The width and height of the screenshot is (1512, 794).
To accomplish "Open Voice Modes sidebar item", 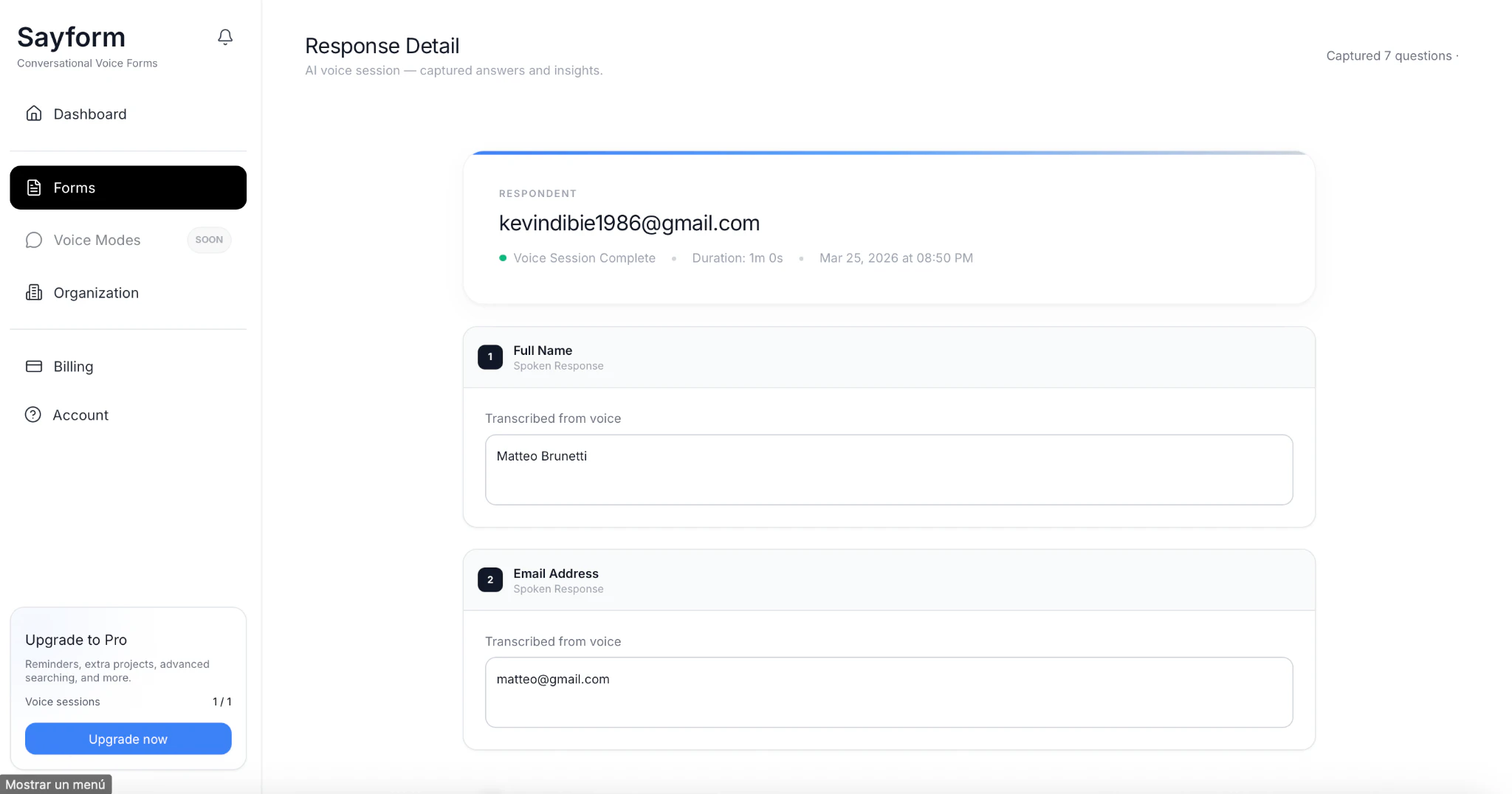I will point(128,240).
